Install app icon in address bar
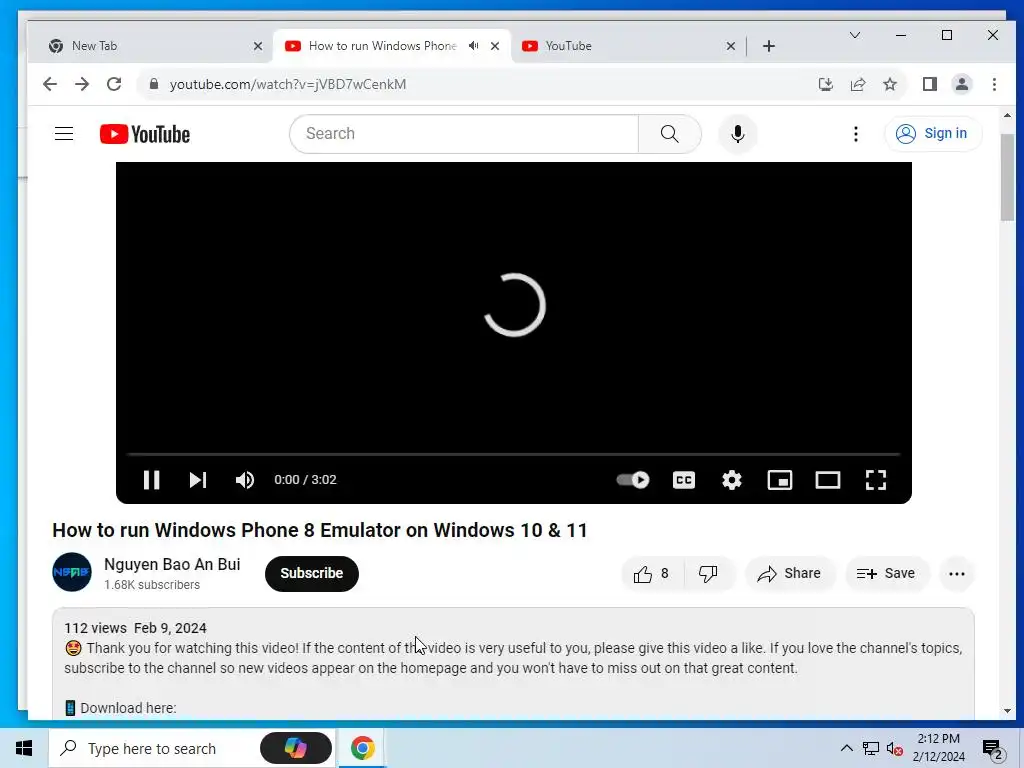 [x=825, y=84]
